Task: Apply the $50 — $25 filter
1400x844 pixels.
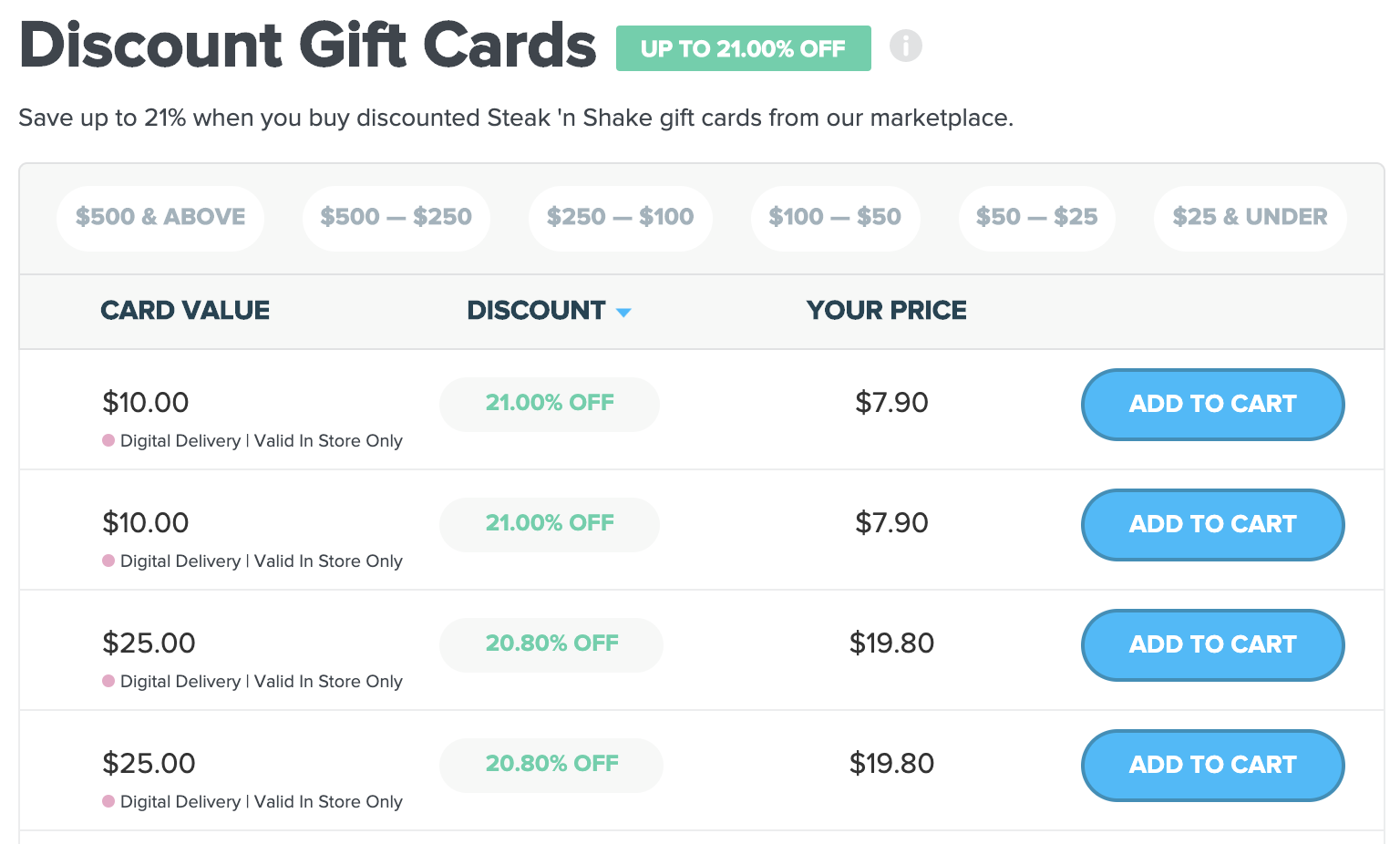Action: click(x=1036, y=217)
